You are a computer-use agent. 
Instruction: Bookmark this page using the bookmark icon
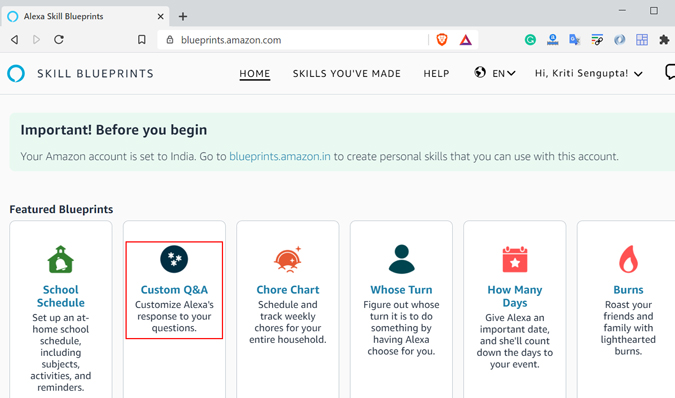(x=142, y=40)
